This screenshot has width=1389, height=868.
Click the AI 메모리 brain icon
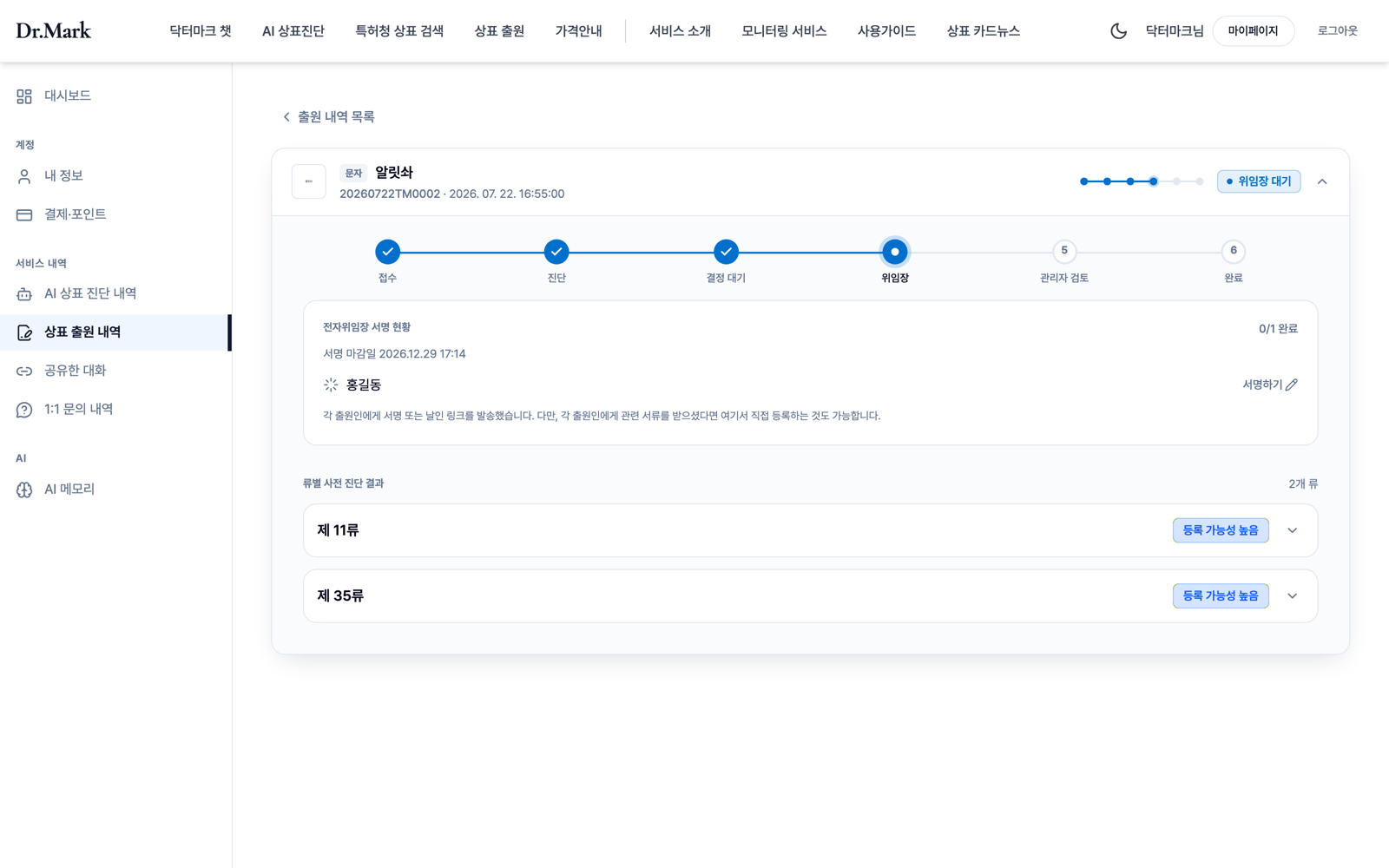click(24, 490)
